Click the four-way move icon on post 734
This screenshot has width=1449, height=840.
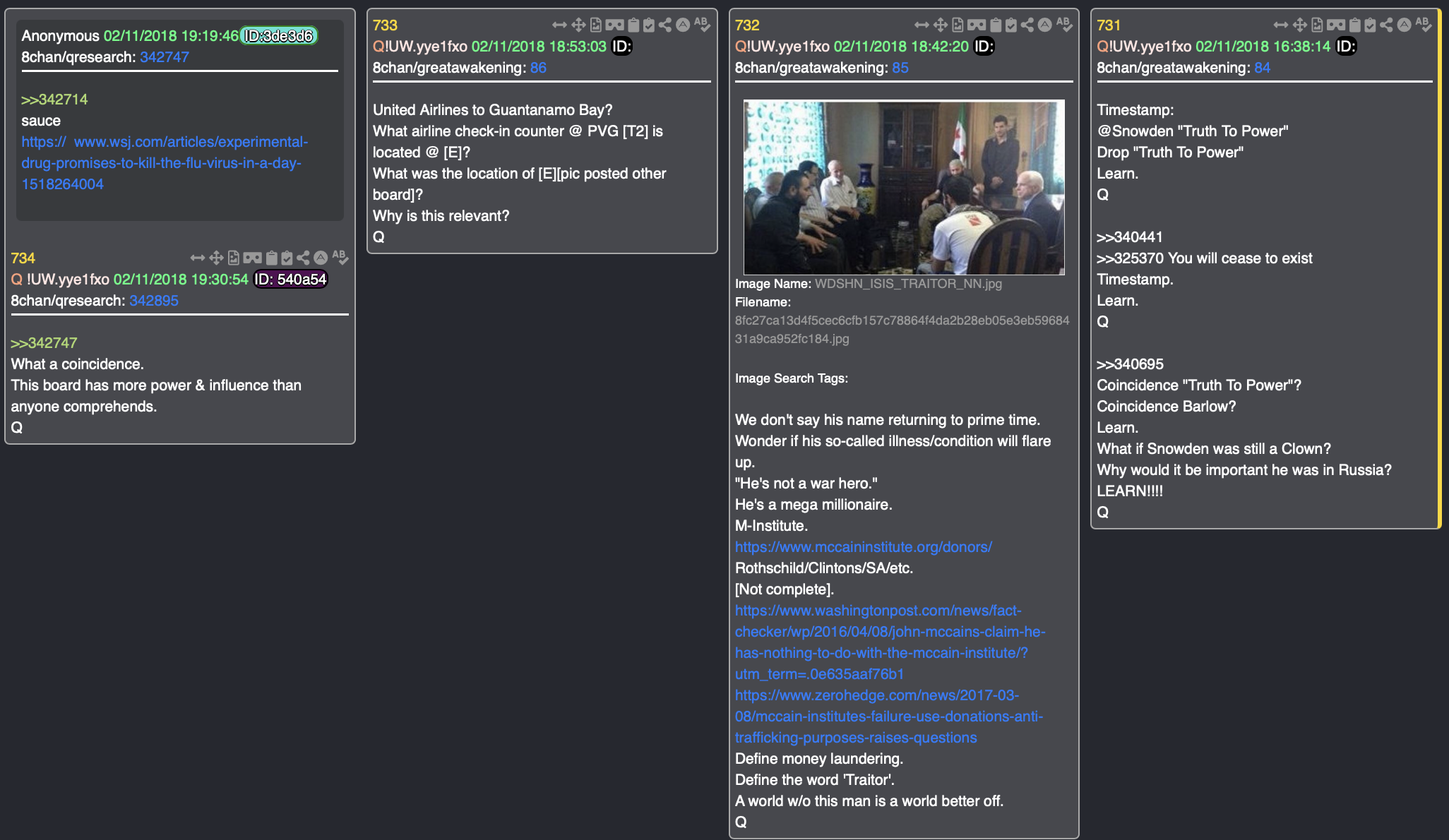pyautogui.click(x=216, y=258)
